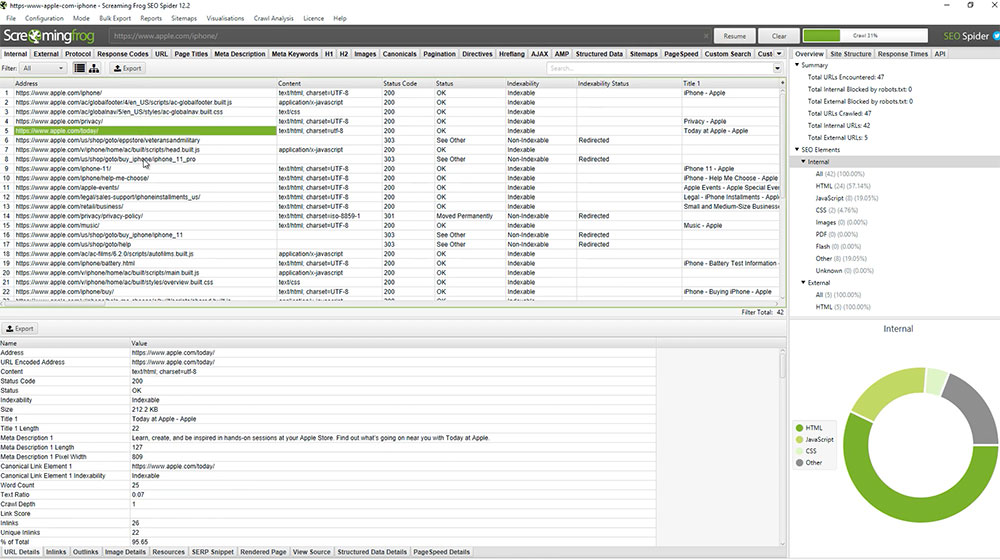The width and height of the screenshot is (1000, 560).
Task: Open the tab overflow dropdown arrow
Action: 779,54
